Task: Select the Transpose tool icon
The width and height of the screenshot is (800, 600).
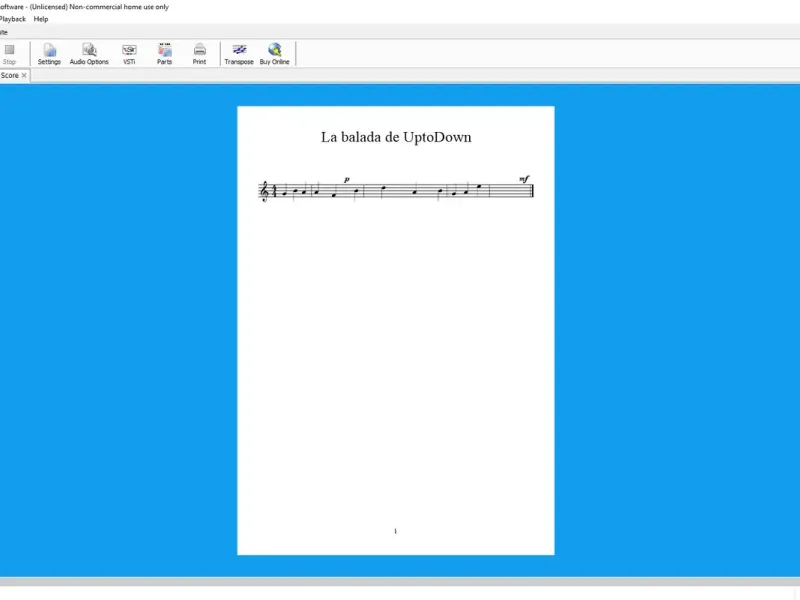Action: pos(239,54)
